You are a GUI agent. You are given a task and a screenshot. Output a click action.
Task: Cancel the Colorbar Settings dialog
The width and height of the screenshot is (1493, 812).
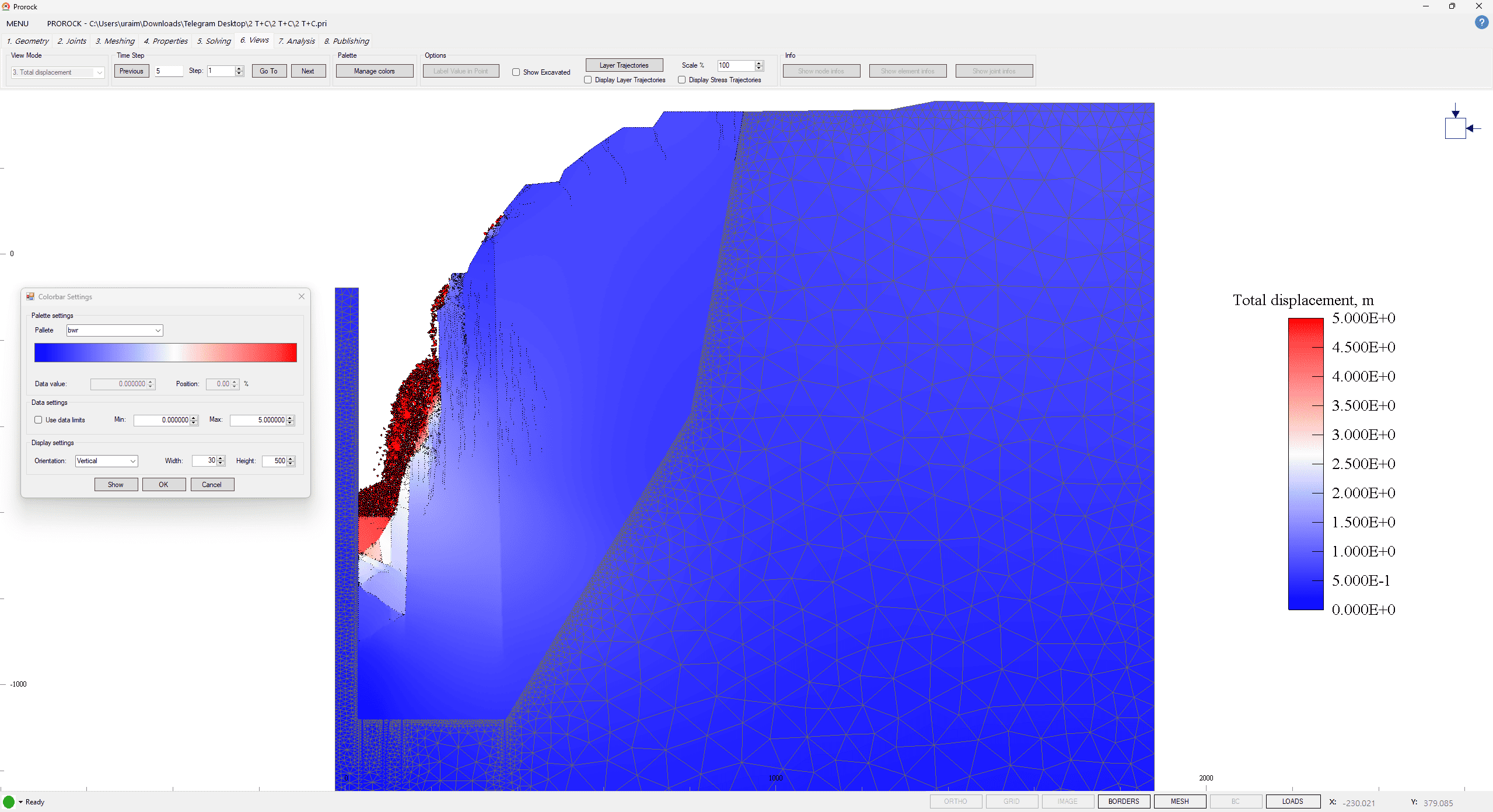point(212,485)
